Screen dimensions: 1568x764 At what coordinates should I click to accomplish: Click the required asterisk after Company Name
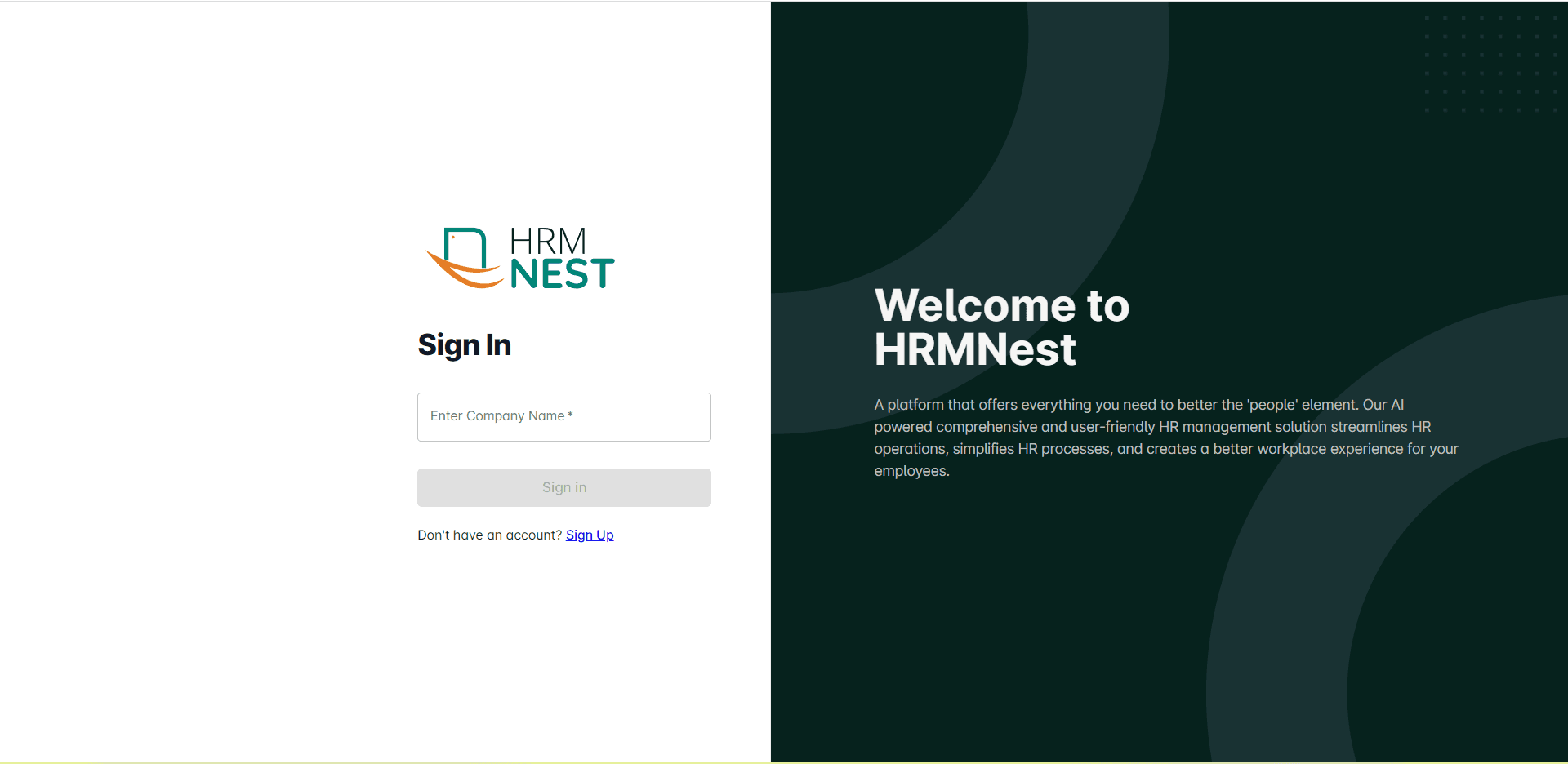570,415
